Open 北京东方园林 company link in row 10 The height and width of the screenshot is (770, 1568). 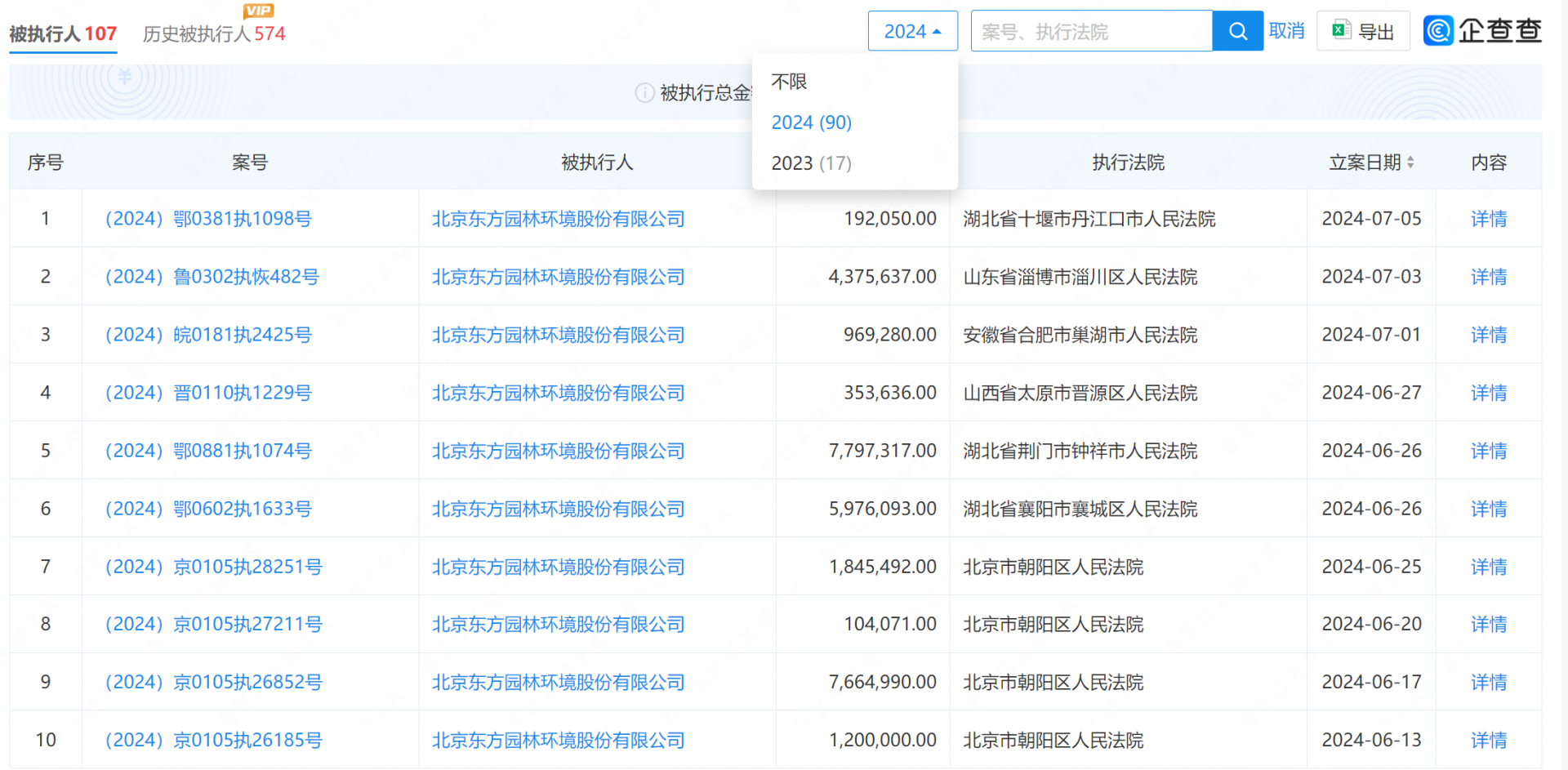point(559,740)
